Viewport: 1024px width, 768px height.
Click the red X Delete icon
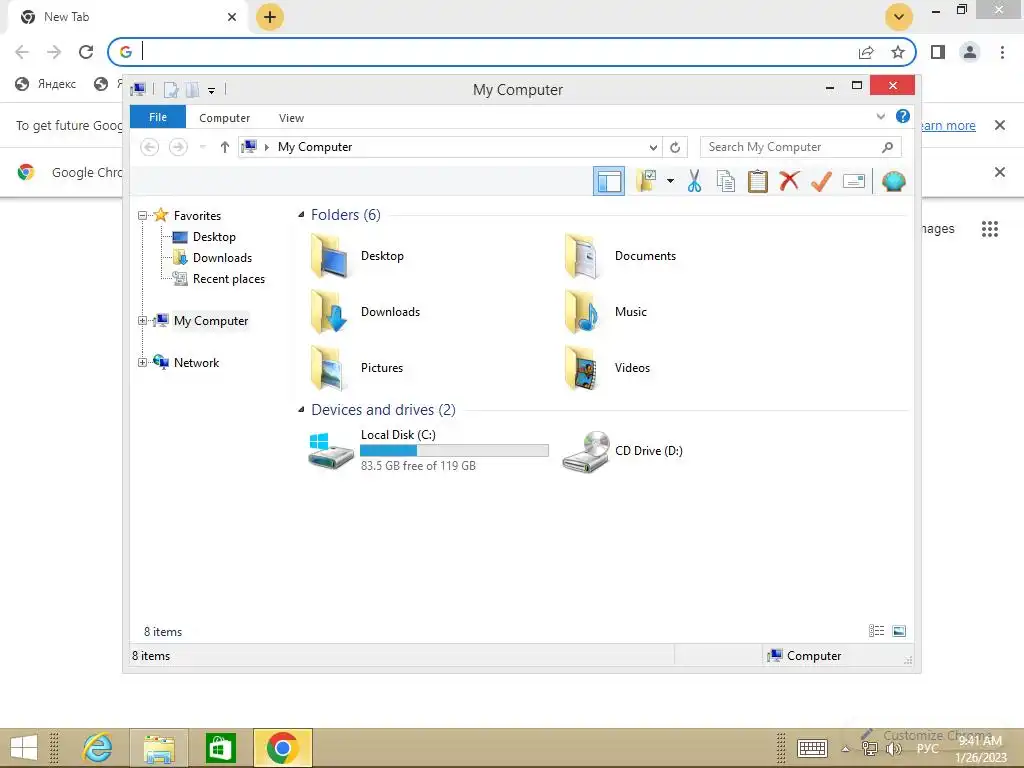click(789, 180)
